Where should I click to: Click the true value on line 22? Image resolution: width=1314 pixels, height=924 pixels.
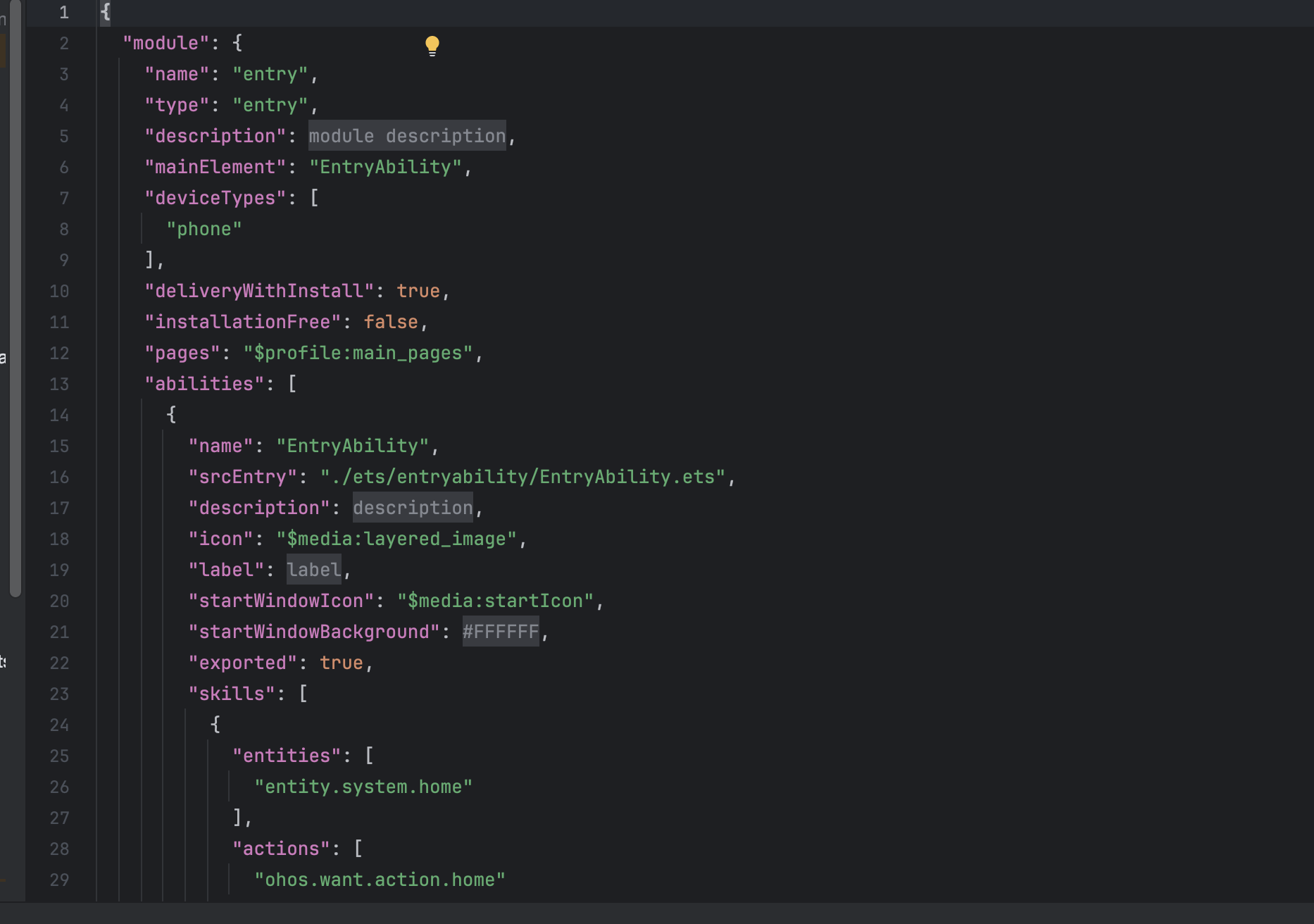342,663
